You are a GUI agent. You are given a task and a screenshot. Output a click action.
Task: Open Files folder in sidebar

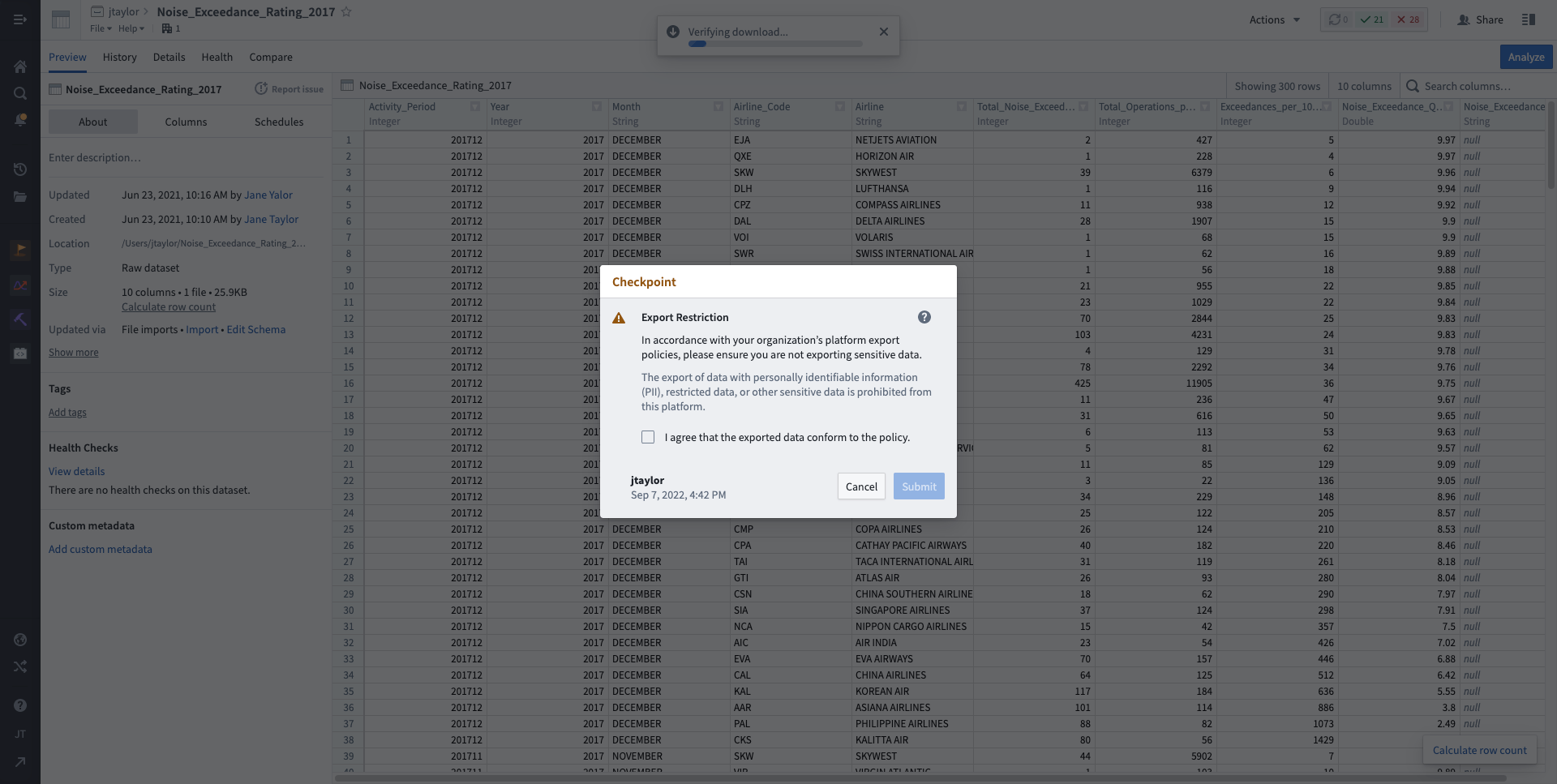[x=20, y=196]
